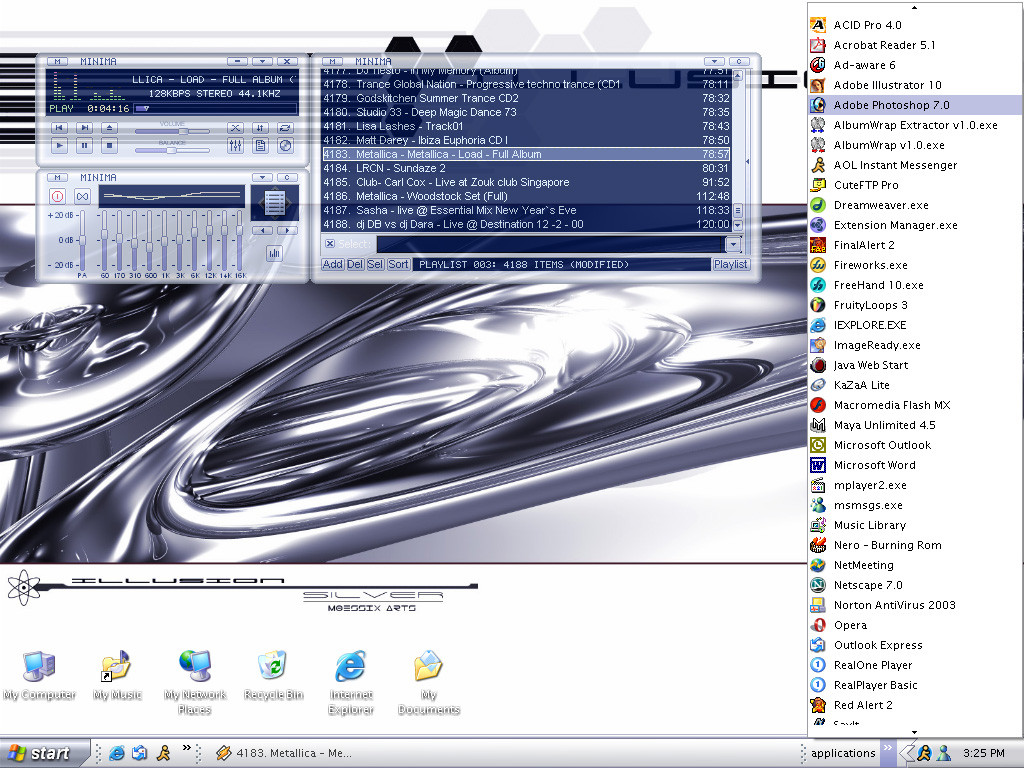The image size is (1024, 768).
Task: Pause the current song in the player
Action: [x=84, y=146]
